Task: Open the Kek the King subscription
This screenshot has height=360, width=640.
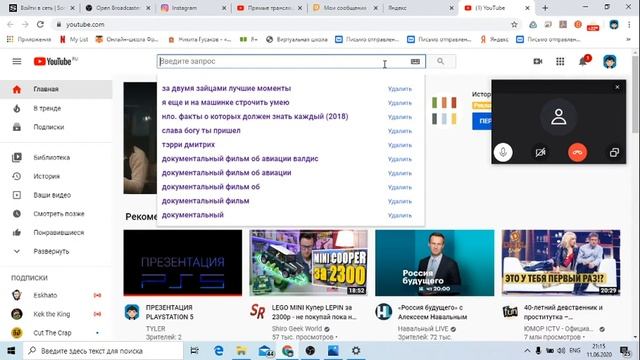Action: click(x=56, y=314)
